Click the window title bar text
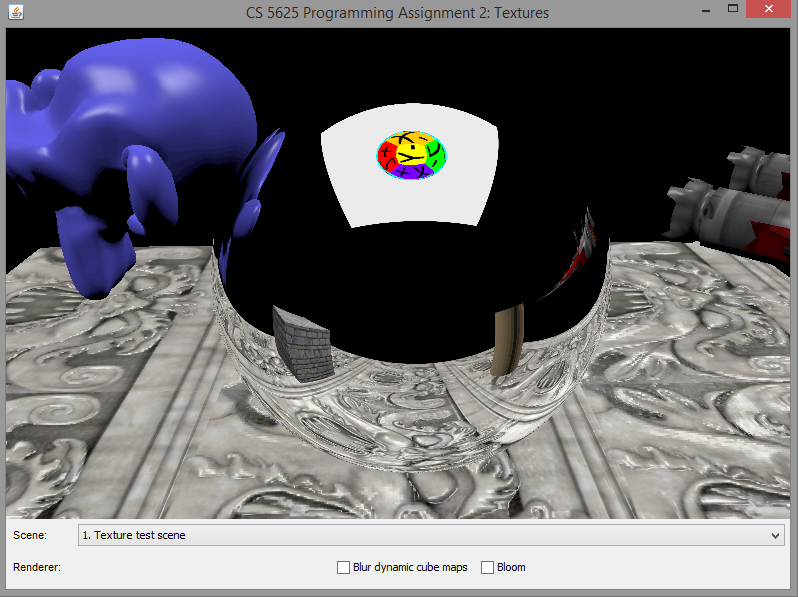 (397, 13)
